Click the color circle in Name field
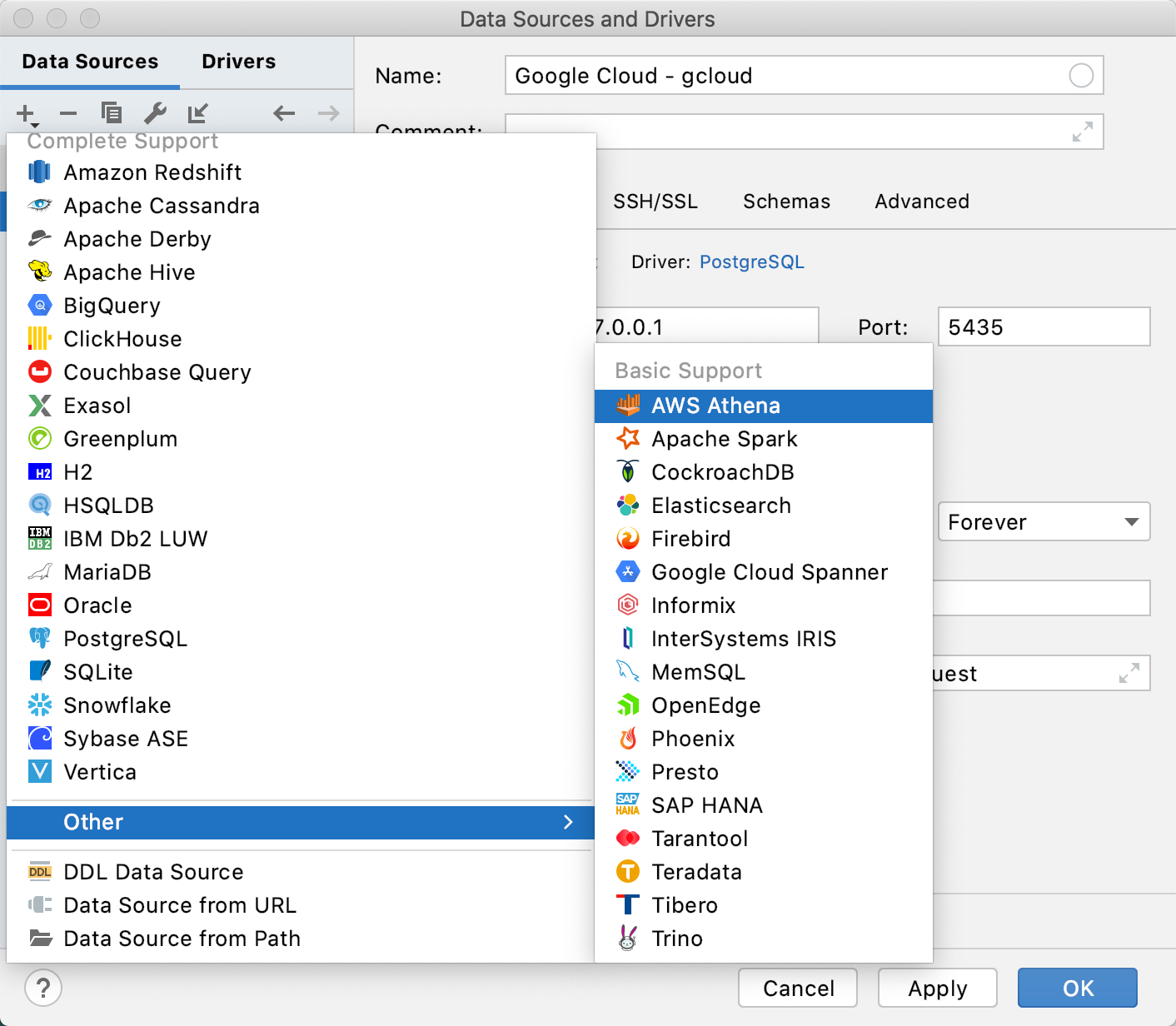This screenshot has height=1026, width=1176. (1080, 76)
